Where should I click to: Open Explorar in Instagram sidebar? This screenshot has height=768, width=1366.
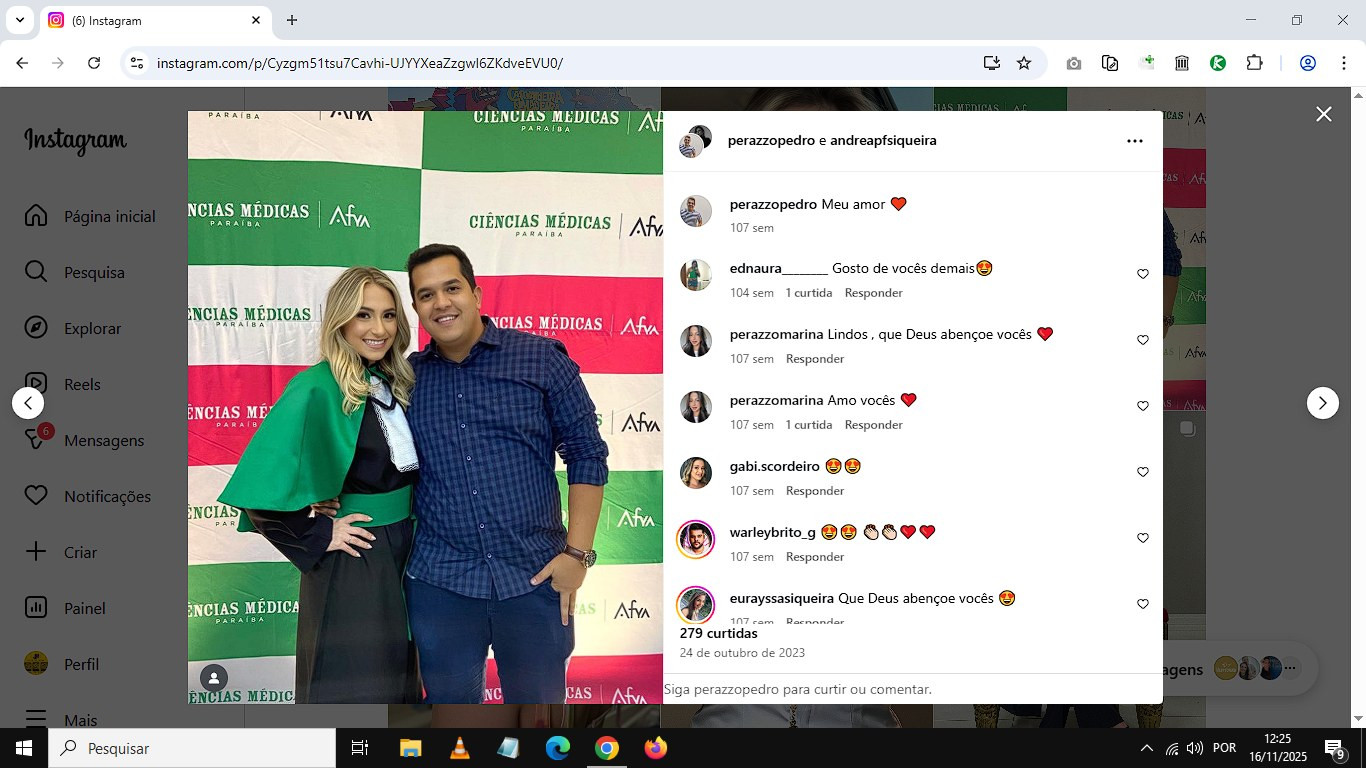[x=92, y=328]
